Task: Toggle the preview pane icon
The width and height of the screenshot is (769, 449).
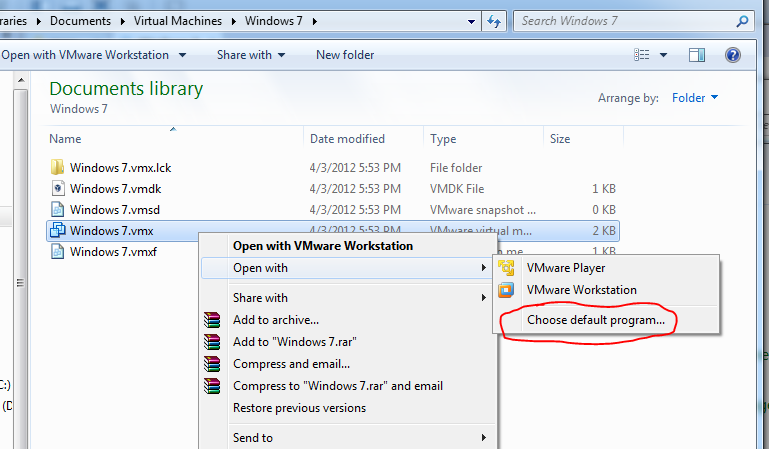Action: (696, 55)
